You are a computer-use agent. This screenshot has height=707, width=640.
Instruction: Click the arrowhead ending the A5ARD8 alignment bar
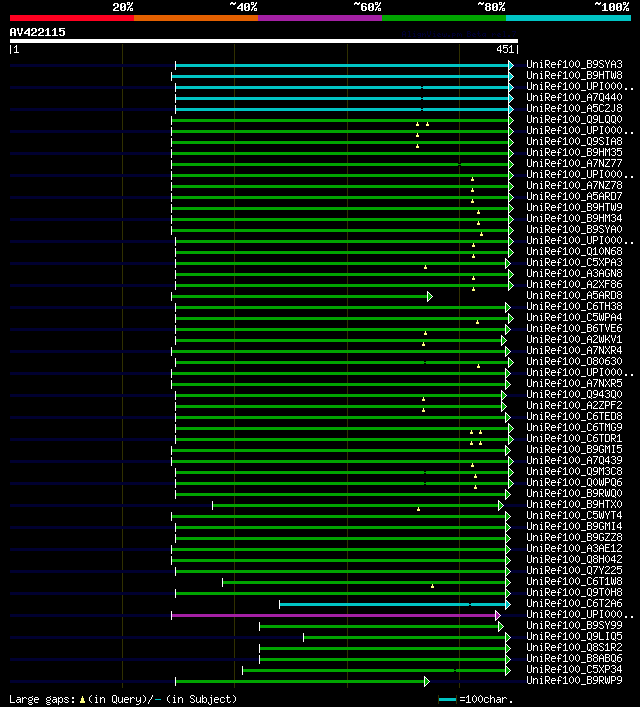pyautogui.click(x=430, y=297)
